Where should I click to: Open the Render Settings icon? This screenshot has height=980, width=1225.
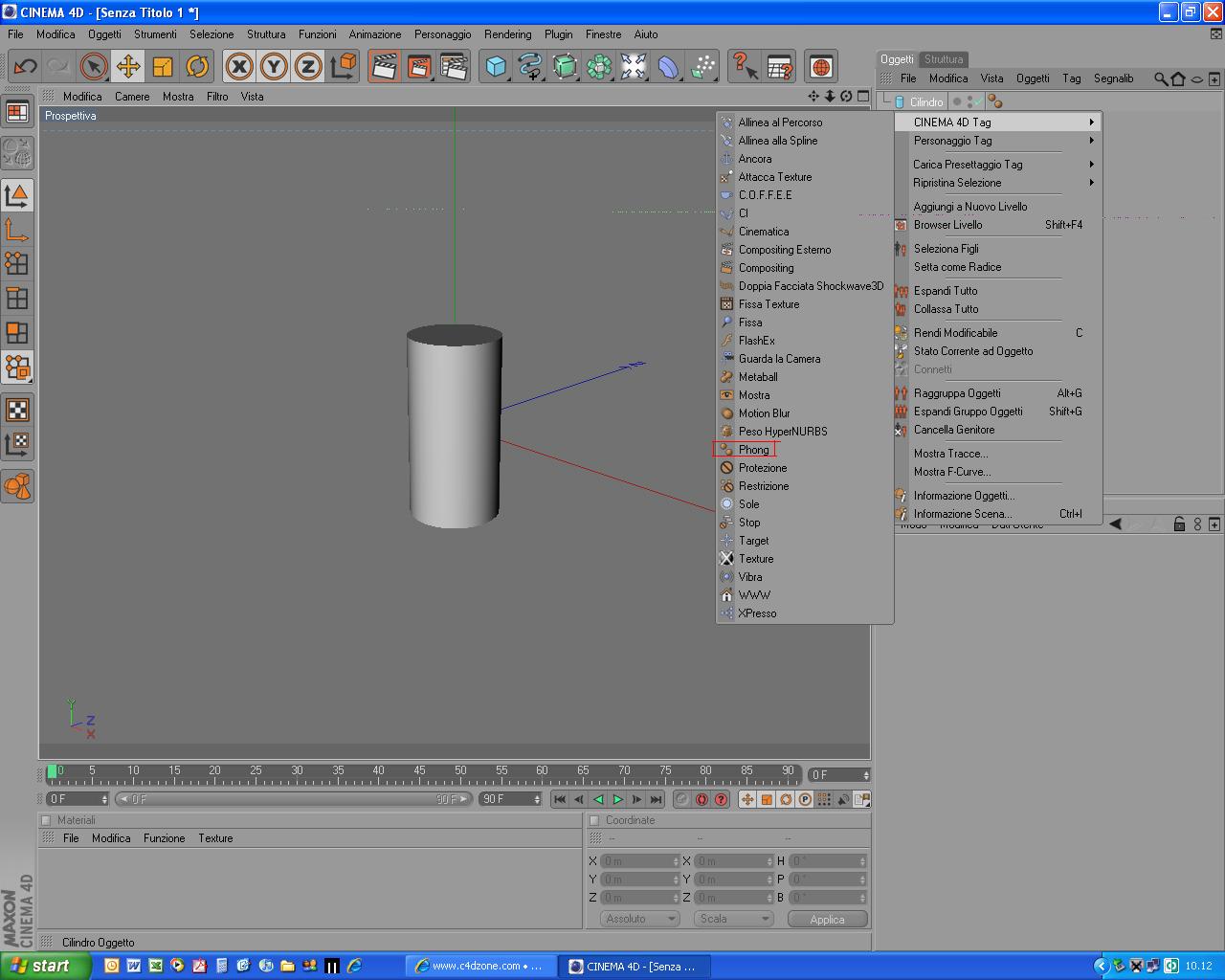(454, 66)
